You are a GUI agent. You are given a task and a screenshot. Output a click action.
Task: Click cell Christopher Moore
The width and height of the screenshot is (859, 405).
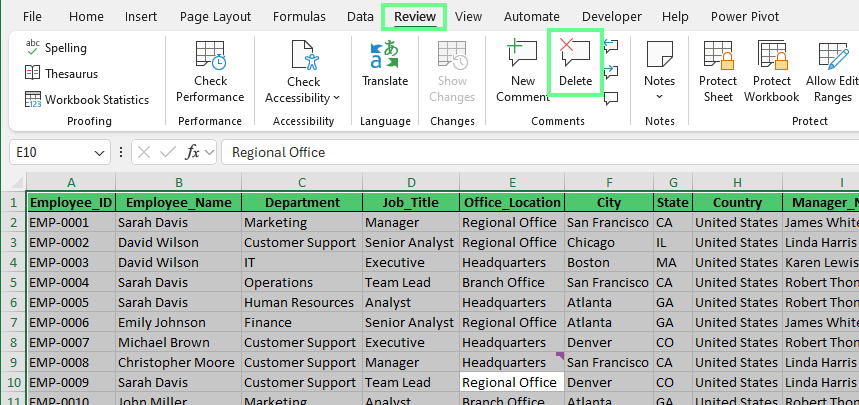pyautogui.click(x=179, y=362)
